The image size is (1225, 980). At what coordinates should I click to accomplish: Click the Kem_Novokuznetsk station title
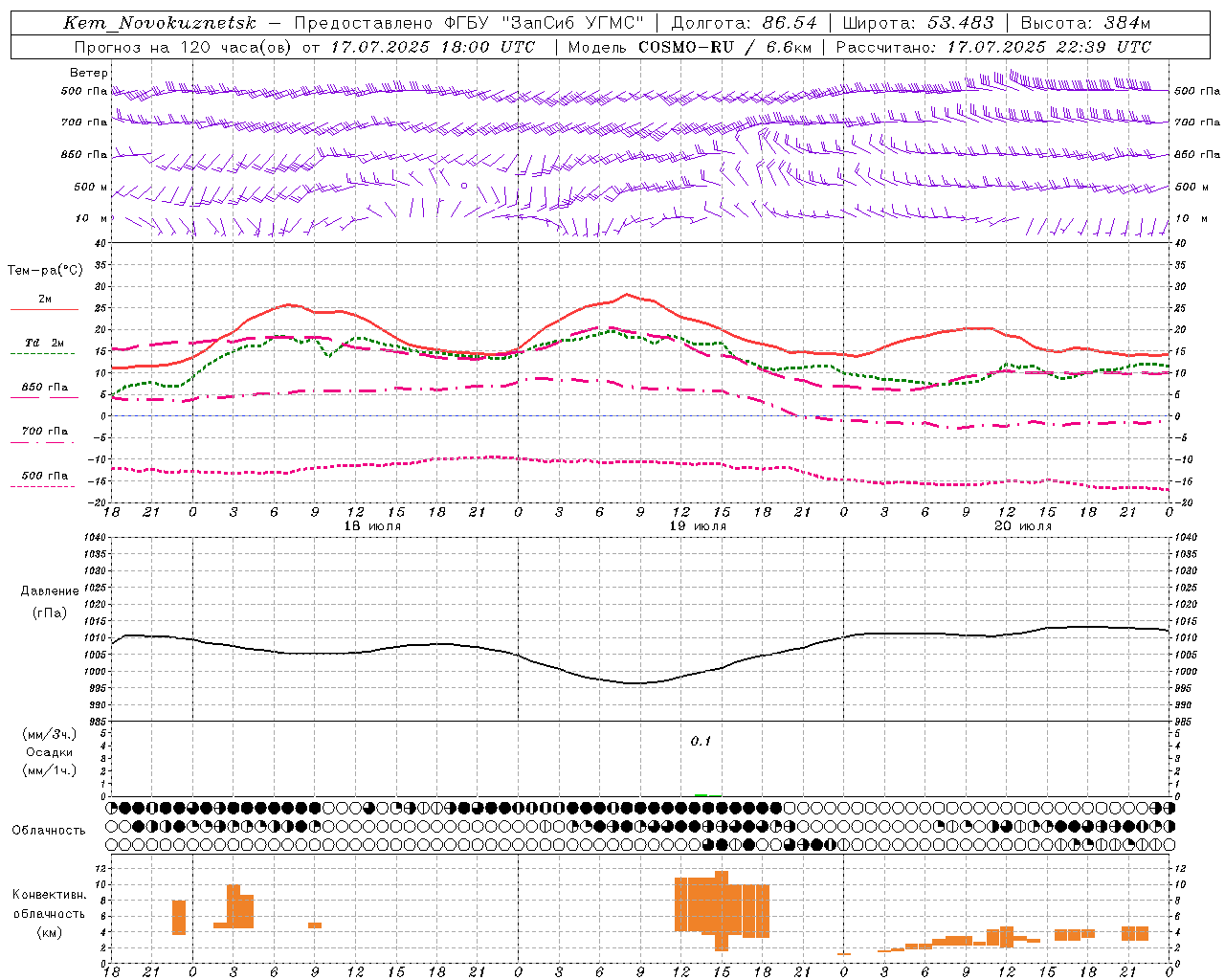pyautogui.click(x=160, y=23)
